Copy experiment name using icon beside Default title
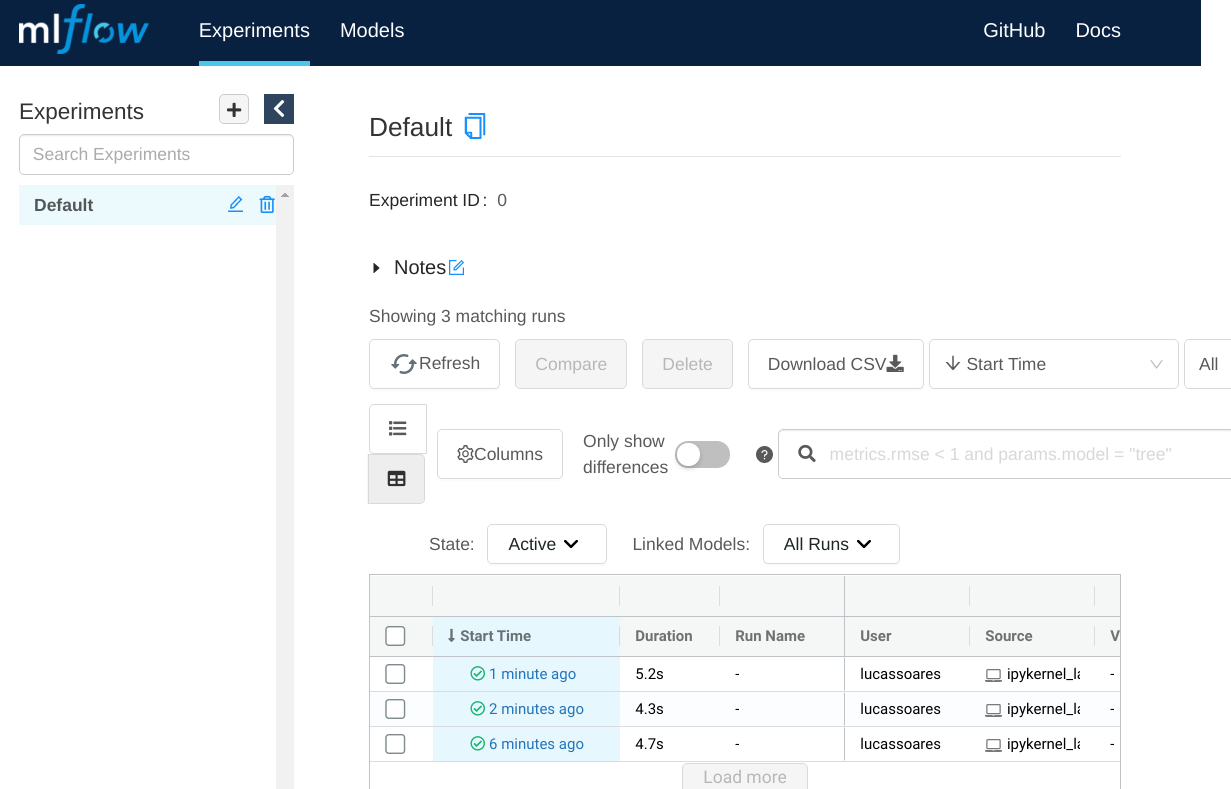 (x=475, y=127)
